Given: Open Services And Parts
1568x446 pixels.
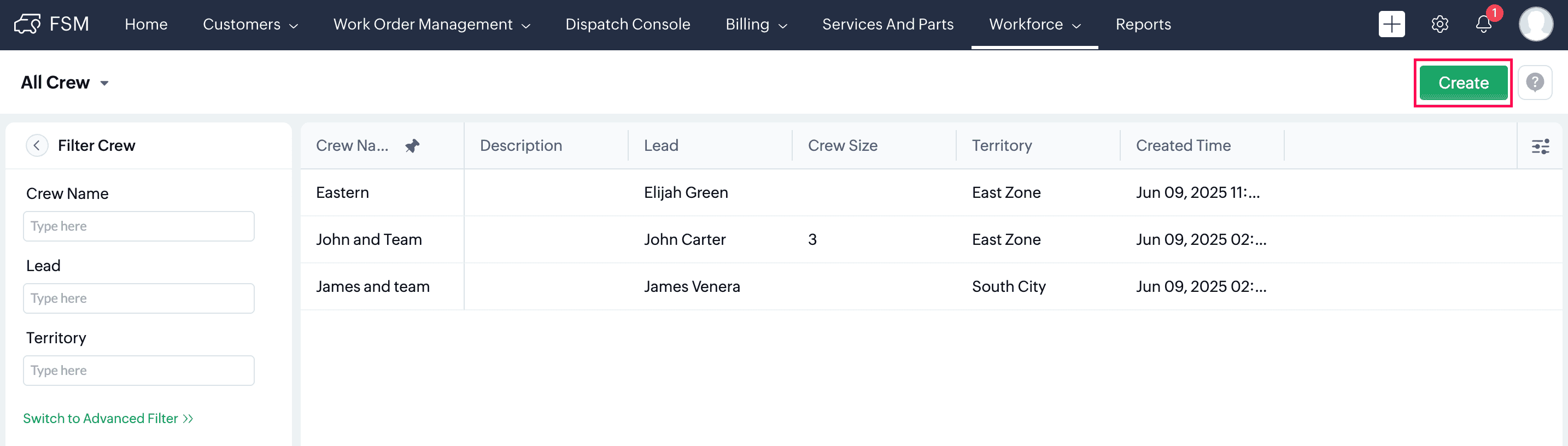Looking at the screenshot, I should pyautogui.click(x=887, y=25).
